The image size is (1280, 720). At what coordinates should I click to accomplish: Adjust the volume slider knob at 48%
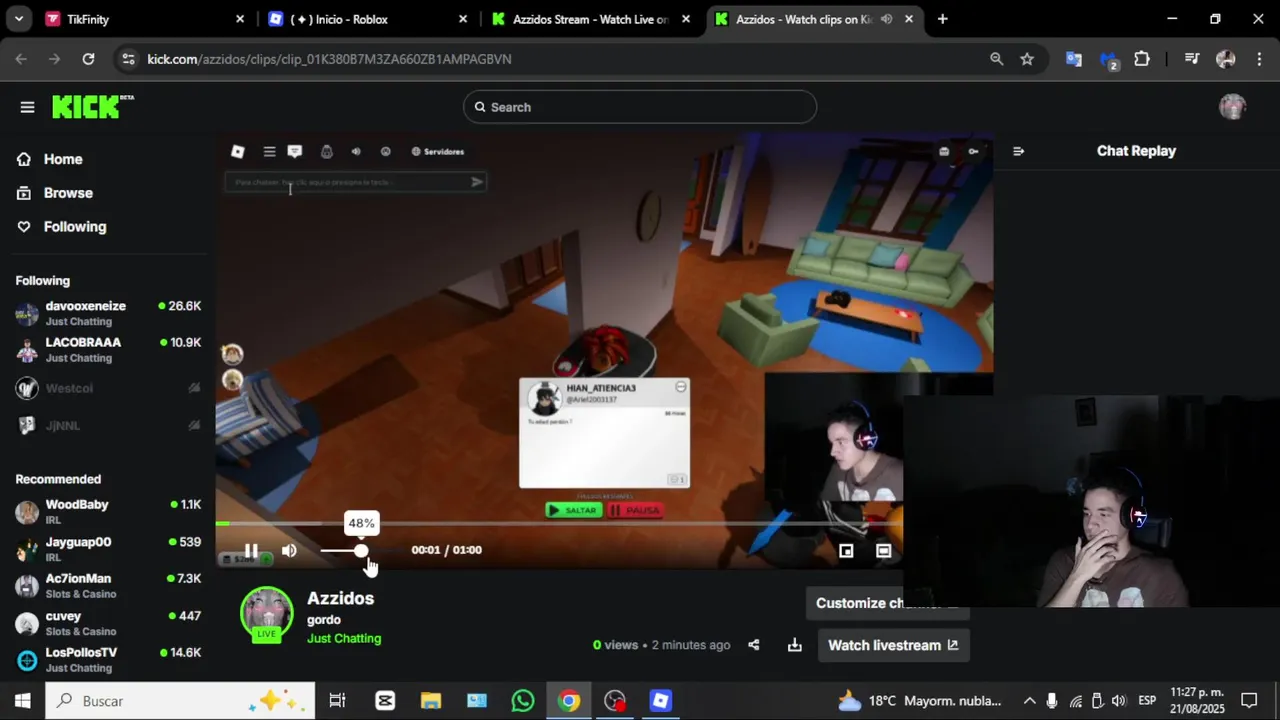(x=361, y=551)
